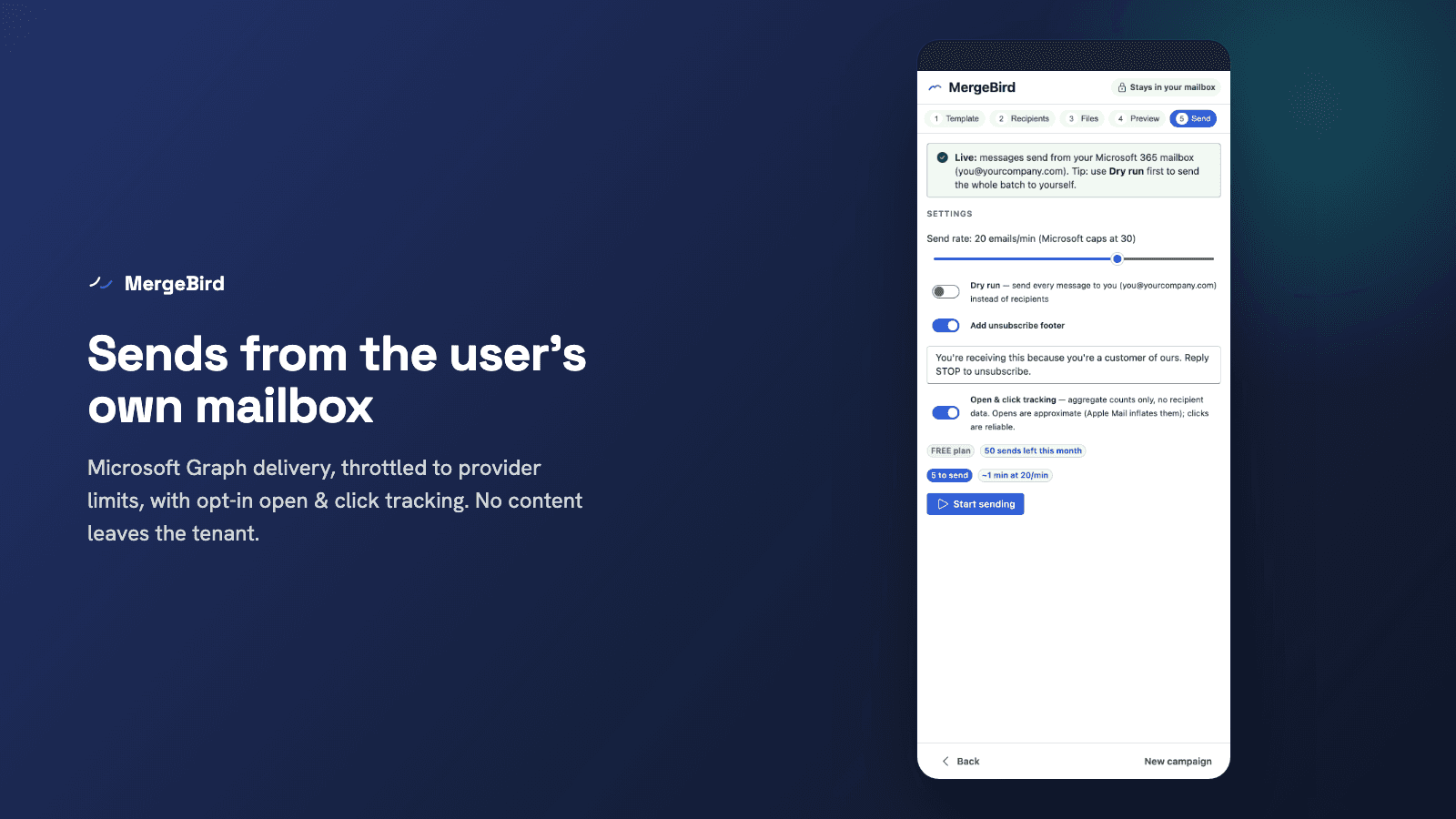This screenshot has height=819, width=1456.
Task: Click the ~1 min at 20/min badge
Action: click(1016, 475)
